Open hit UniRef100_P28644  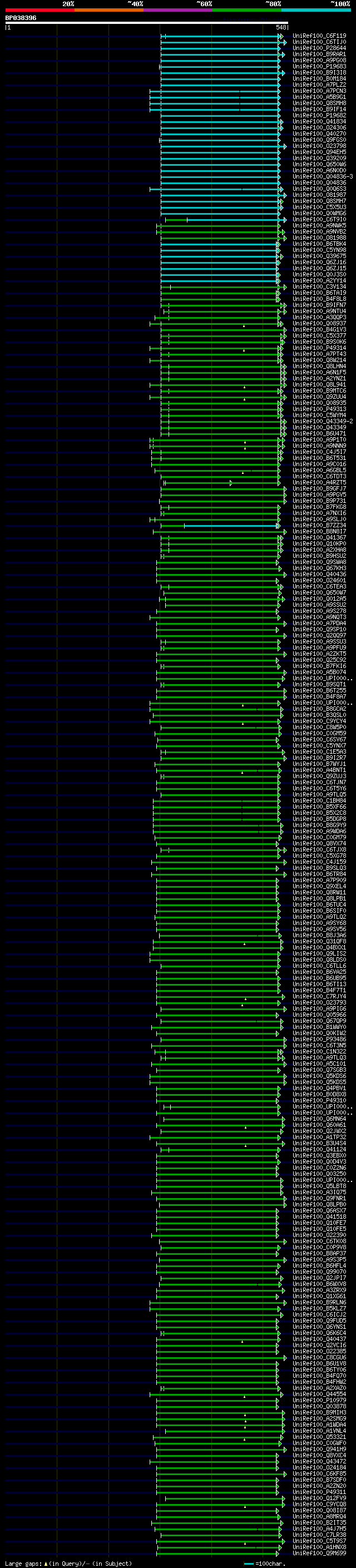pyautogui.click(x=319, y=48)
